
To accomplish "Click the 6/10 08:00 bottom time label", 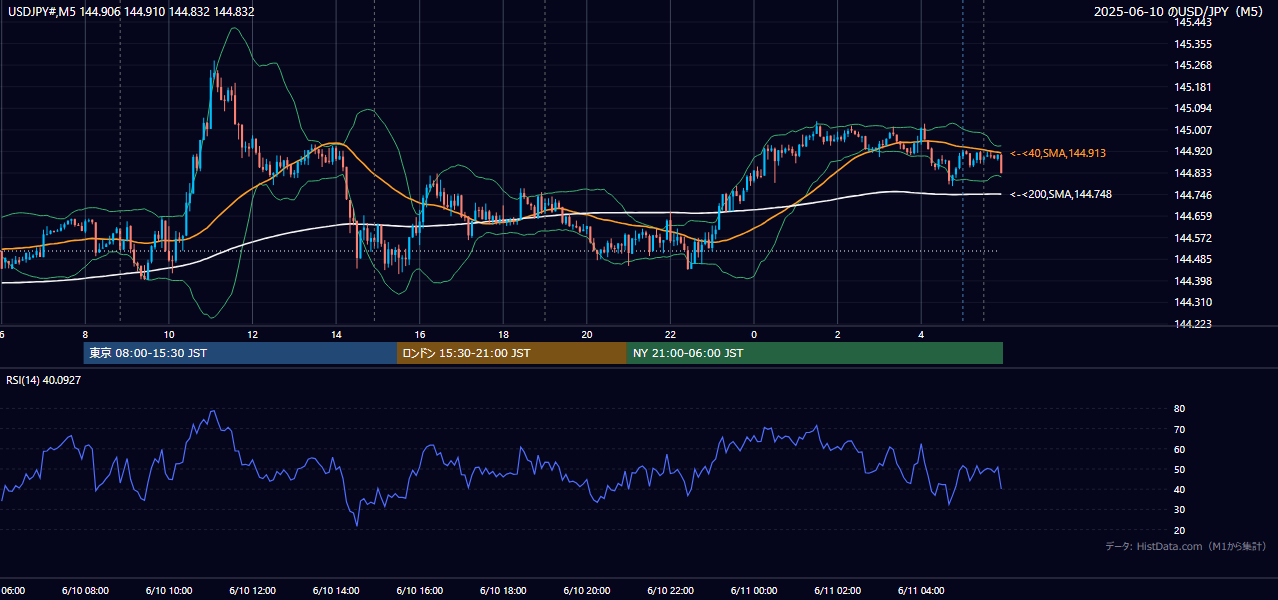I will pyautogui.click(x=84, y=590).
